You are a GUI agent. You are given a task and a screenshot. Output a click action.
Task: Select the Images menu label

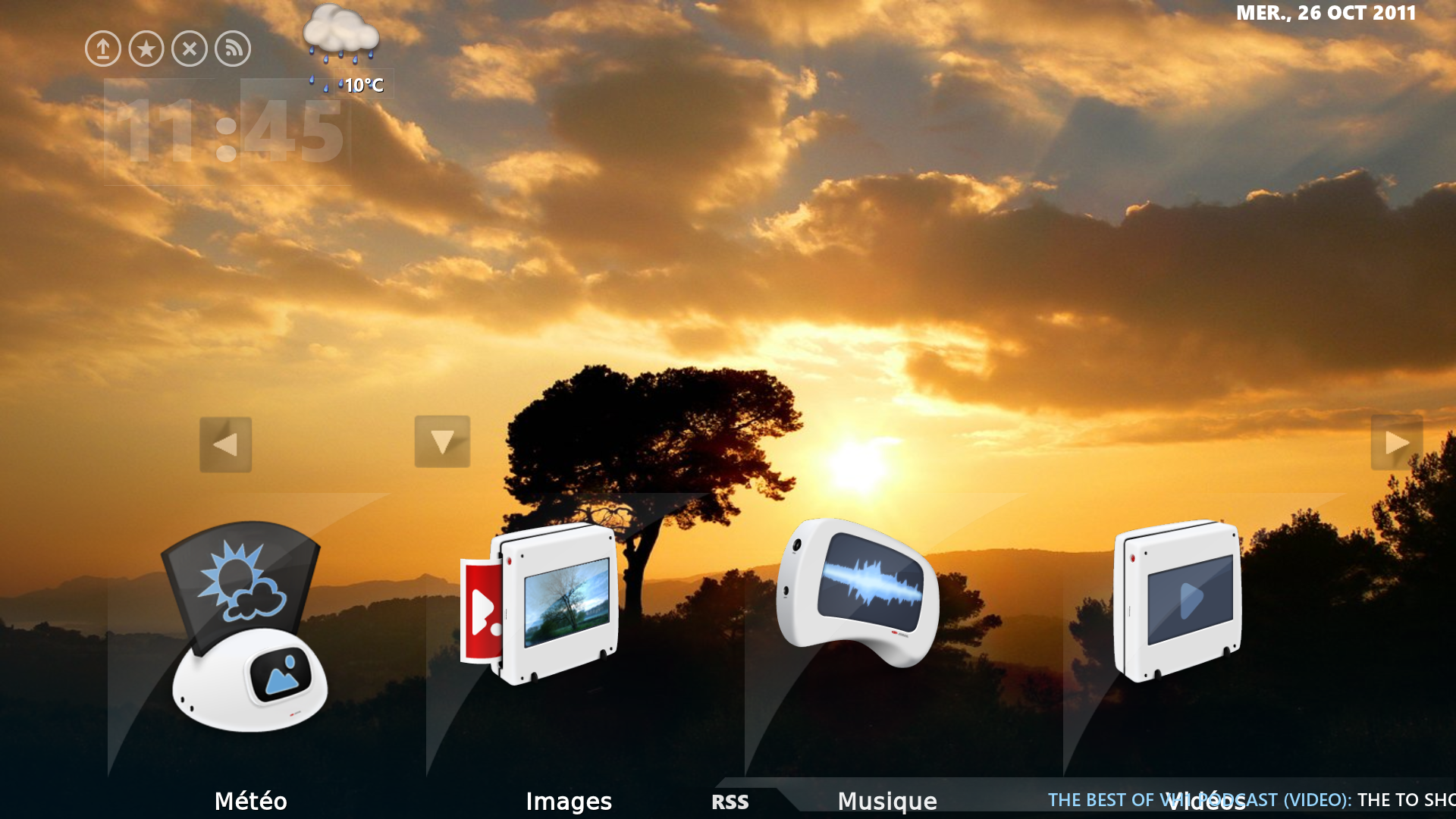point(569,801)
